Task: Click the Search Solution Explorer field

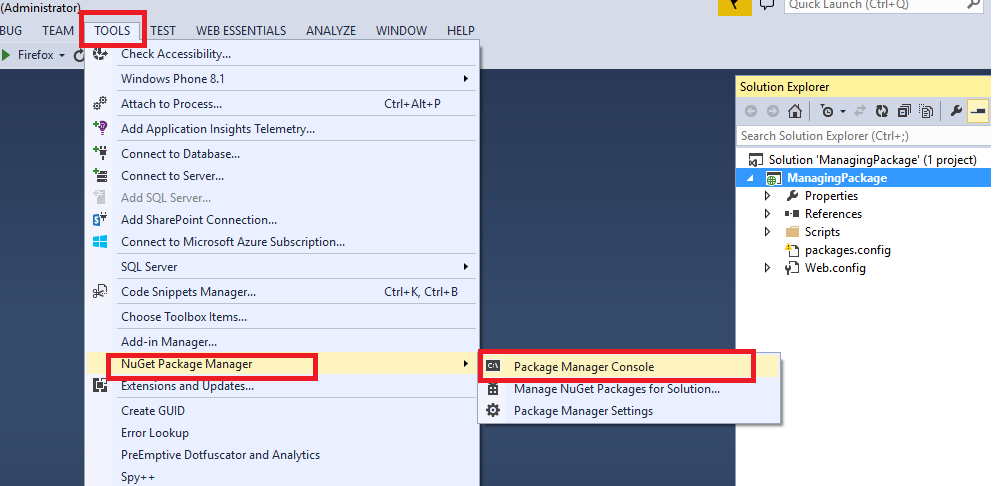Action: 864,136
